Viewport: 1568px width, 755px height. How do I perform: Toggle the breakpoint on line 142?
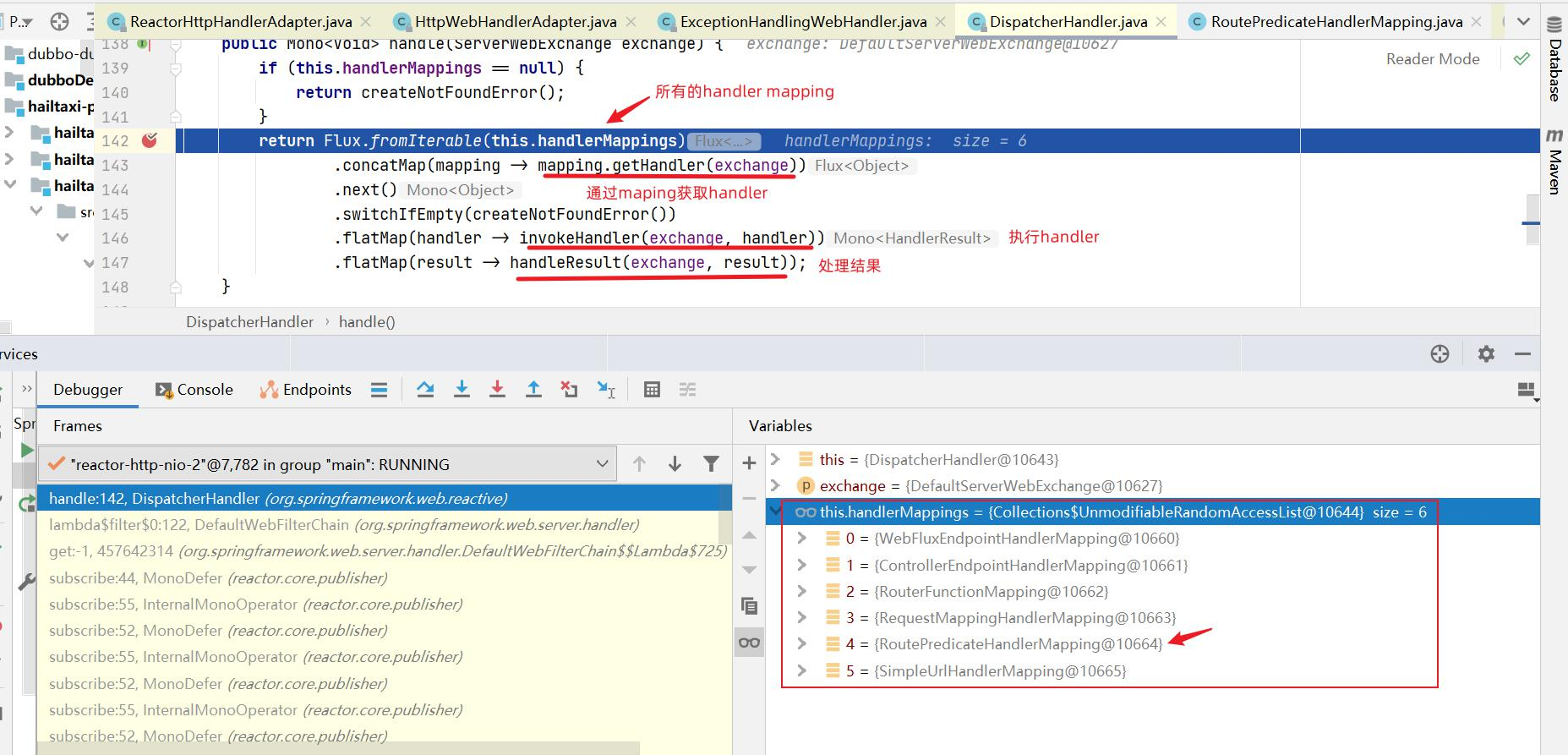coord(150,140)
